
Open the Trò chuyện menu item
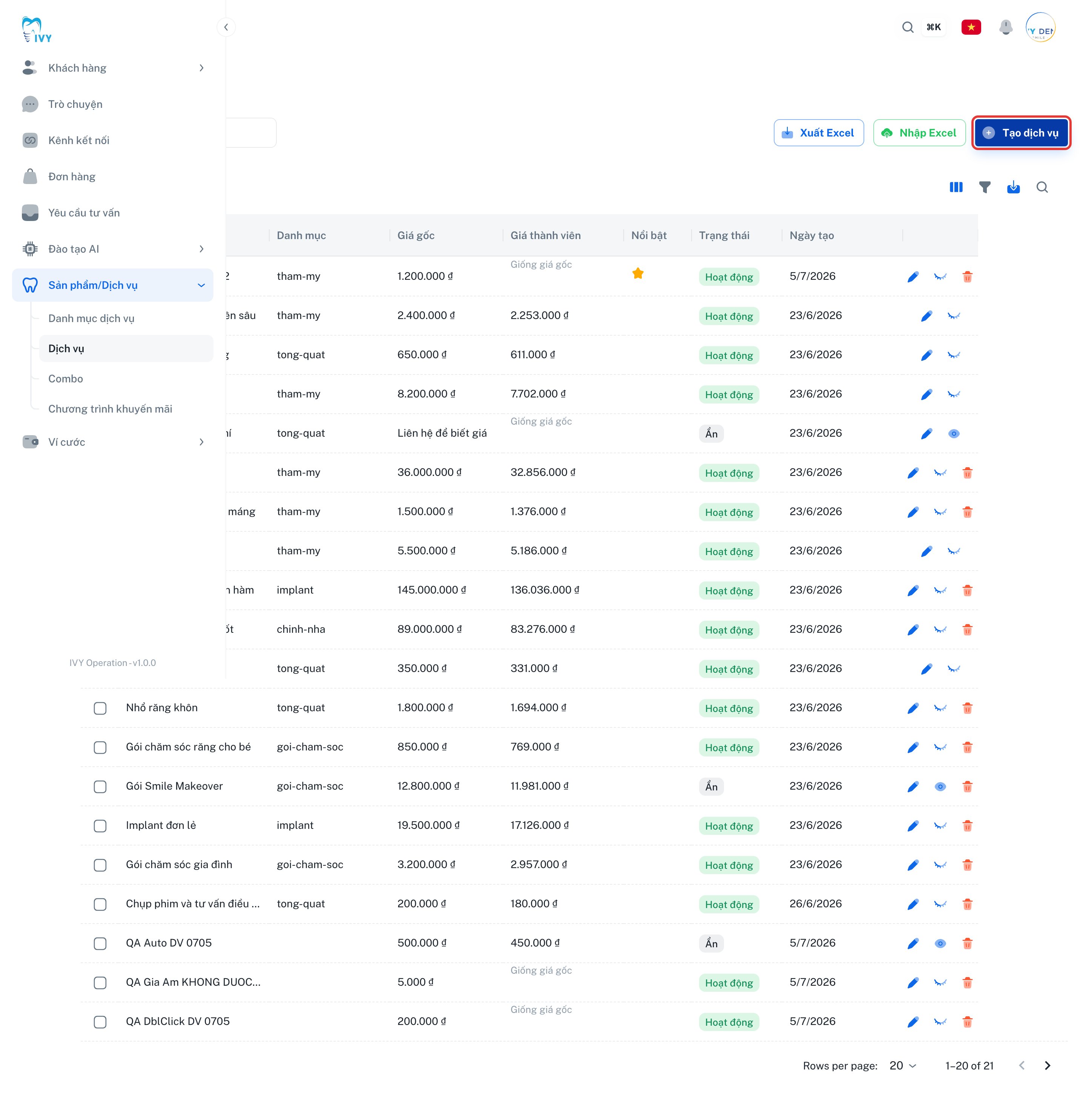point(112,104)
